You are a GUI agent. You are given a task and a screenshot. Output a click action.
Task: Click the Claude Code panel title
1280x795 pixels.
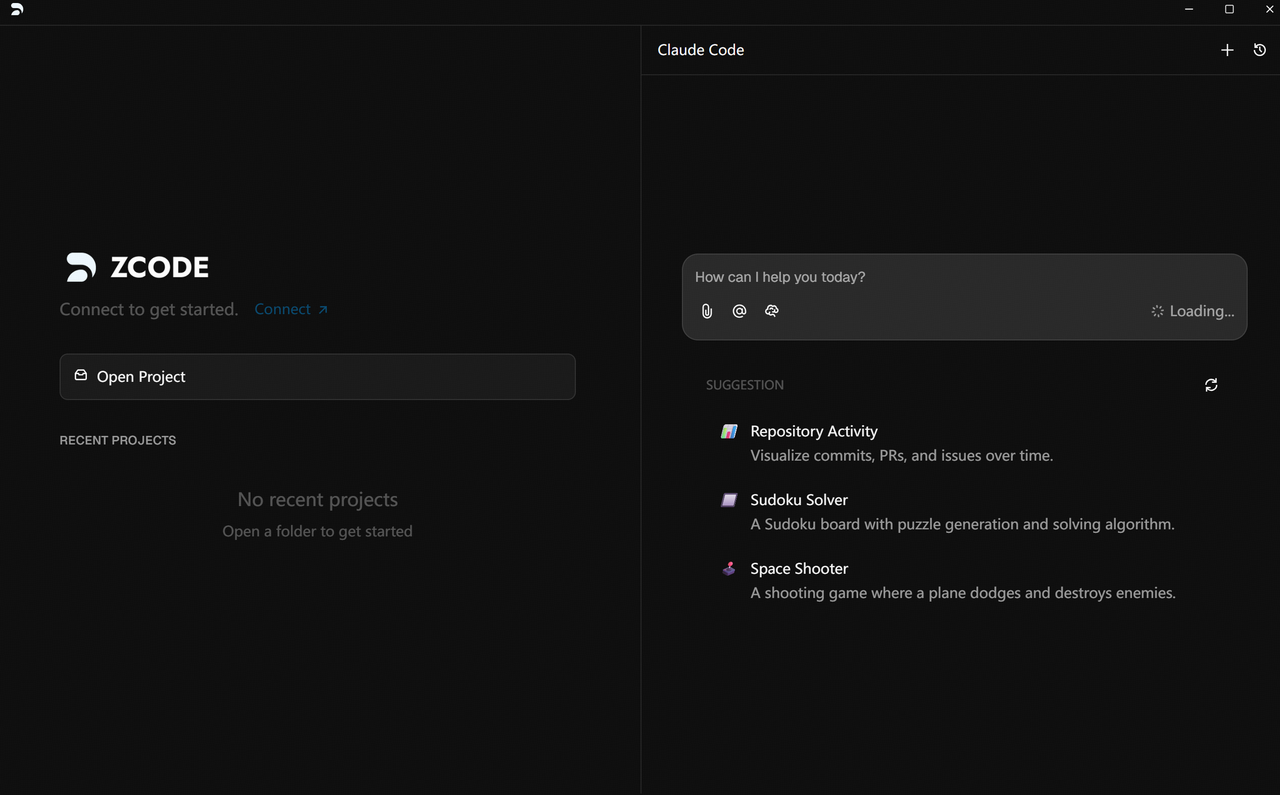click(700, 50)
